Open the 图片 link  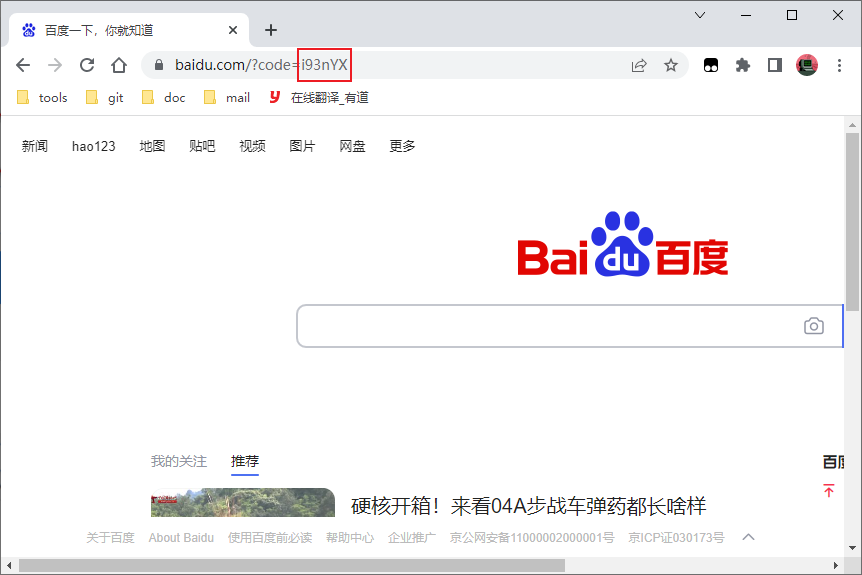point(302,146)
